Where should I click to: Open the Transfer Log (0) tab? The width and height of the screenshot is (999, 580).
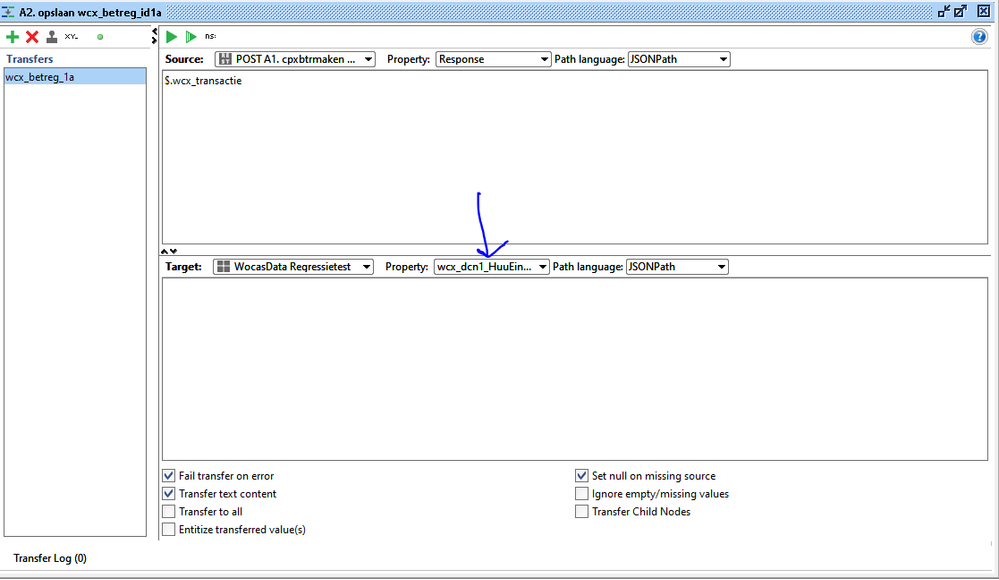point(50,558)
